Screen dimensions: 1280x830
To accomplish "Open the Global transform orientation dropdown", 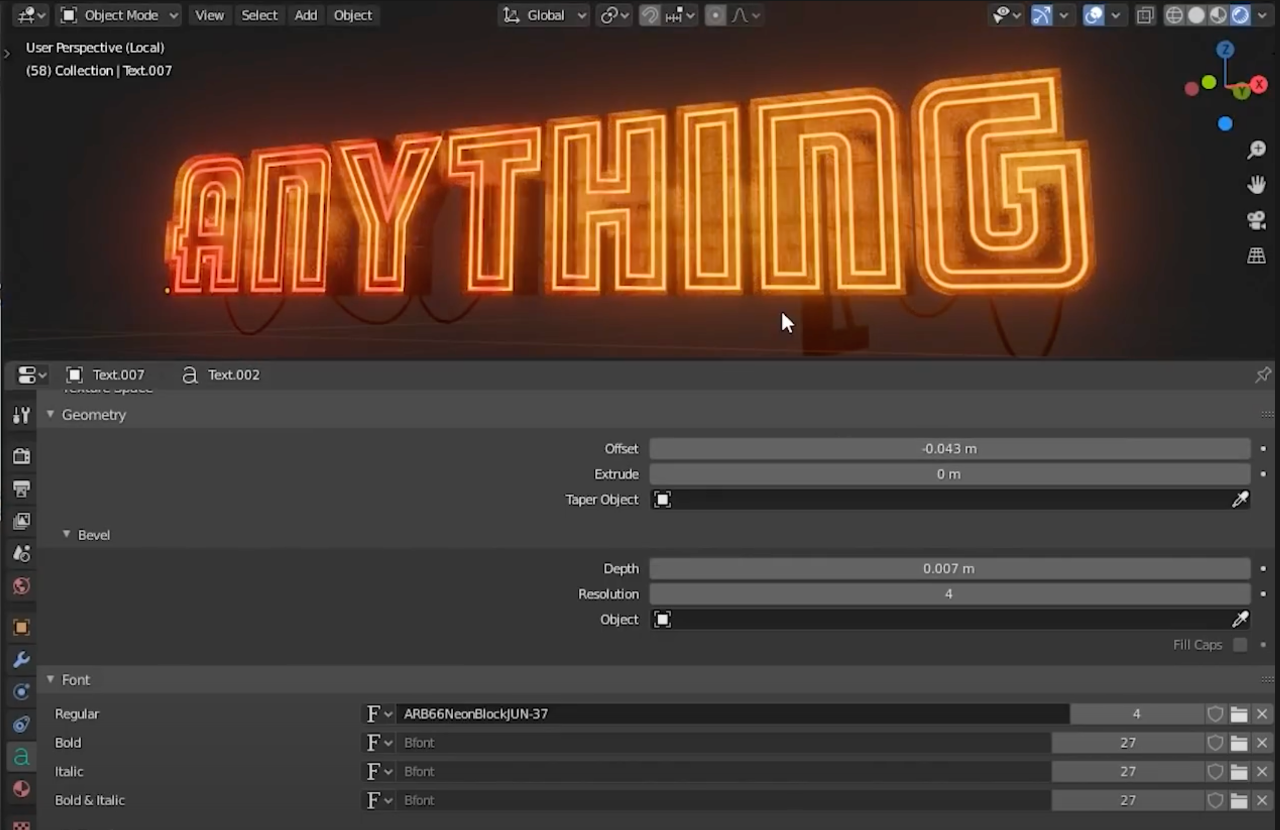I will coord(545,15).
